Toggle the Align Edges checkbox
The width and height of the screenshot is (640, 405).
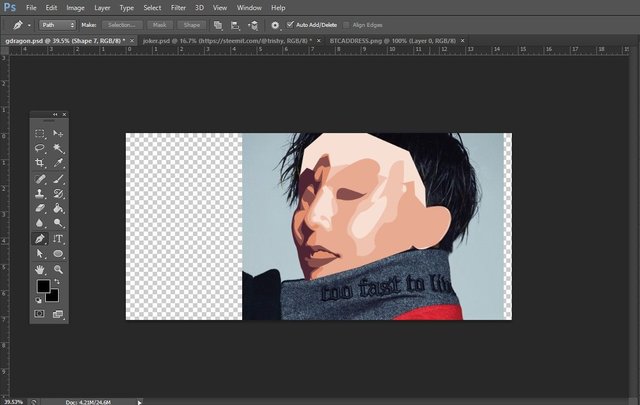click(348, 23)
